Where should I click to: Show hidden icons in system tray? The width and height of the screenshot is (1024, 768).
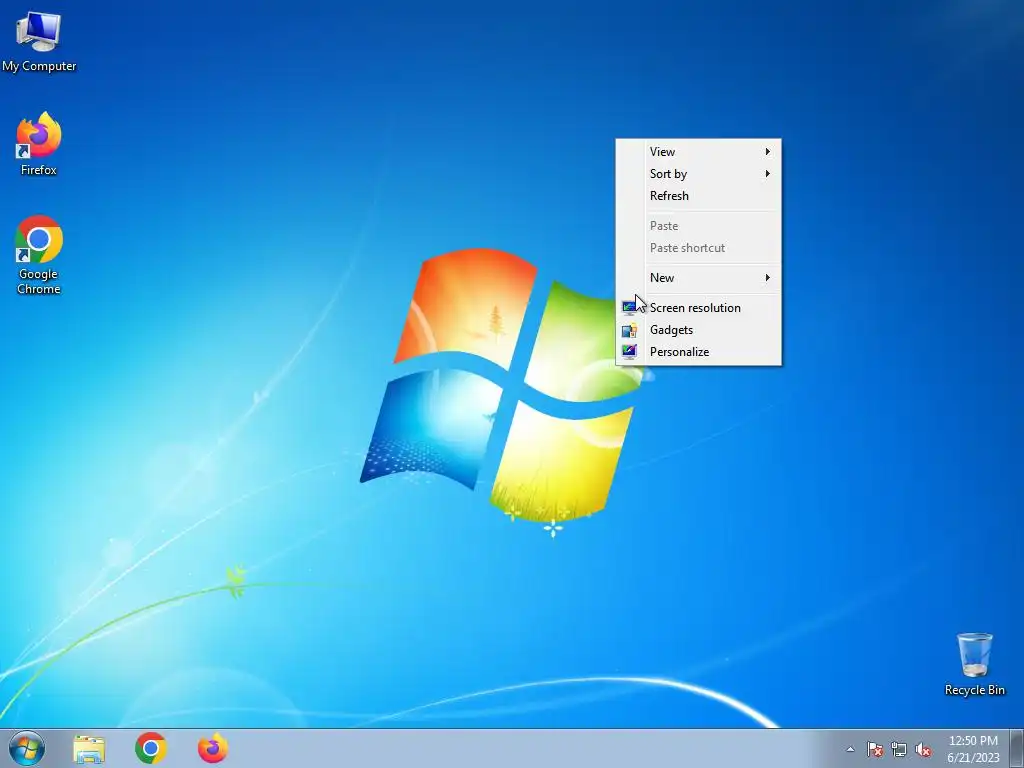pos(850,749)
